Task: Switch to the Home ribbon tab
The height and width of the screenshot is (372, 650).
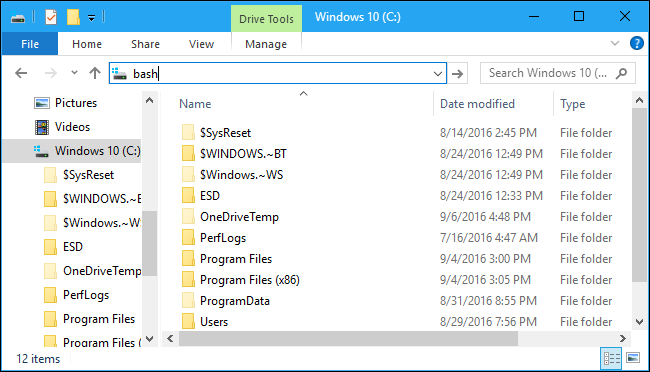Action: click(87, 44)
